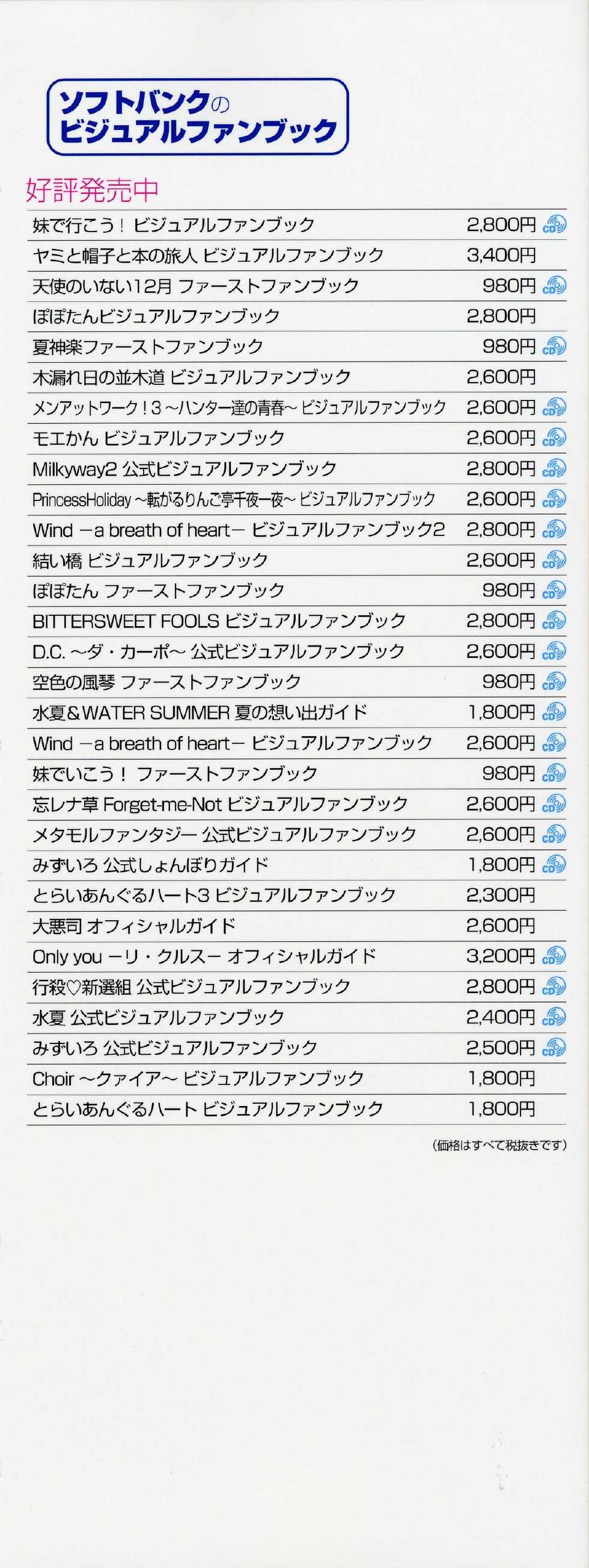Image resolution: width=589 pixels, height=1568 pixels.
Task: Click CD icon on みずいろ 公式しょんぼりガイド row
Action: coord(554,864)
